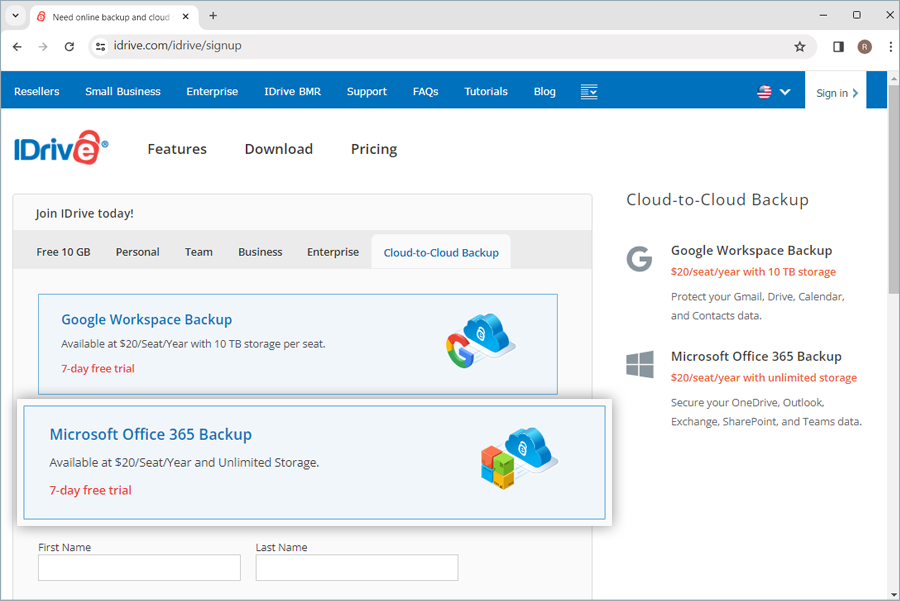
Task: Focus the First Name field
Action: coord(139,567)
